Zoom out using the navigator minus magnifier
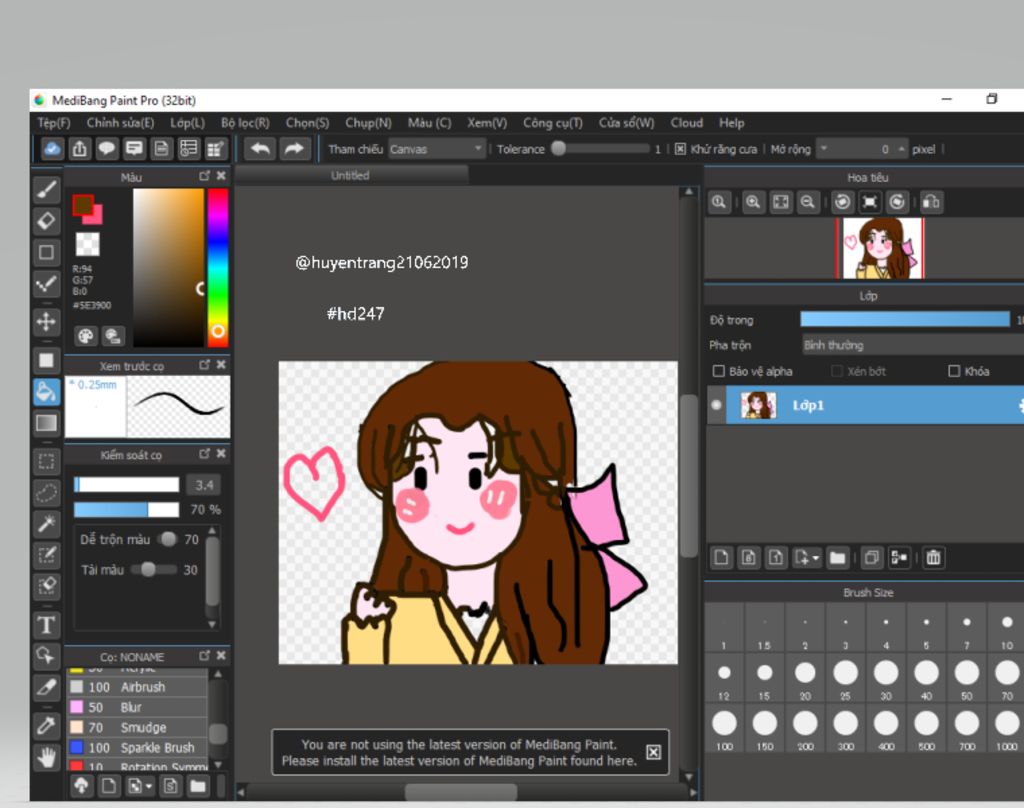Screen dimensions: 1024x808 click(x=808, y=202)
